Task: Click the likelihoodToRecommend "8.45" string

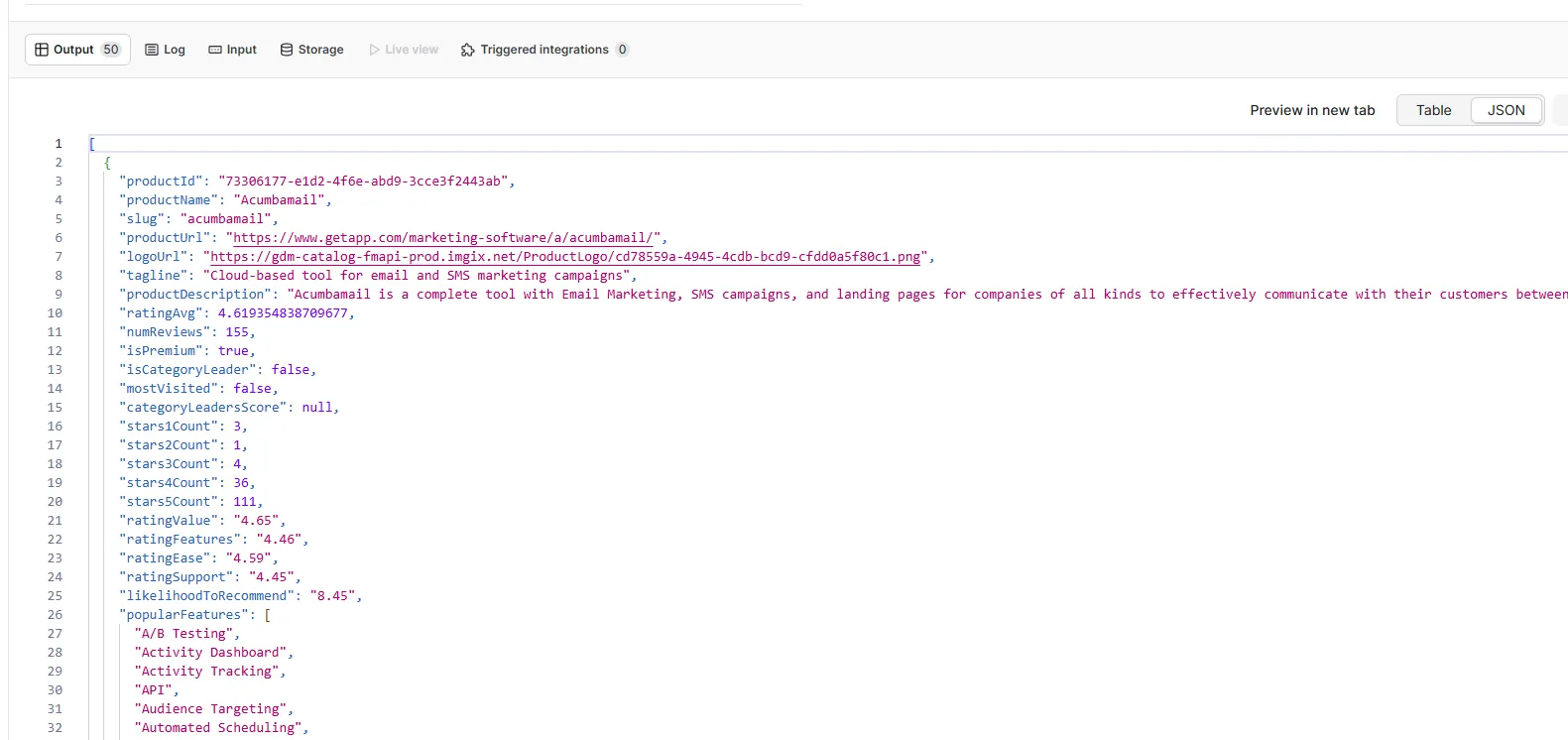Action: [333, 596]
